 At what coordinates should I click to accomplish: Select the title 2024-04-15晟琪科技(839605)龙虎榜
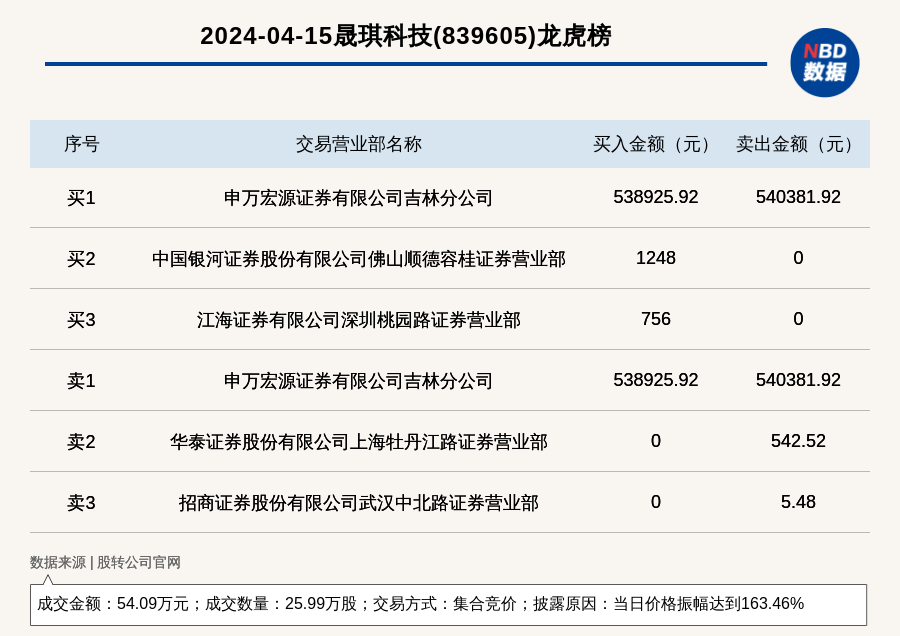tap(406, 36)
